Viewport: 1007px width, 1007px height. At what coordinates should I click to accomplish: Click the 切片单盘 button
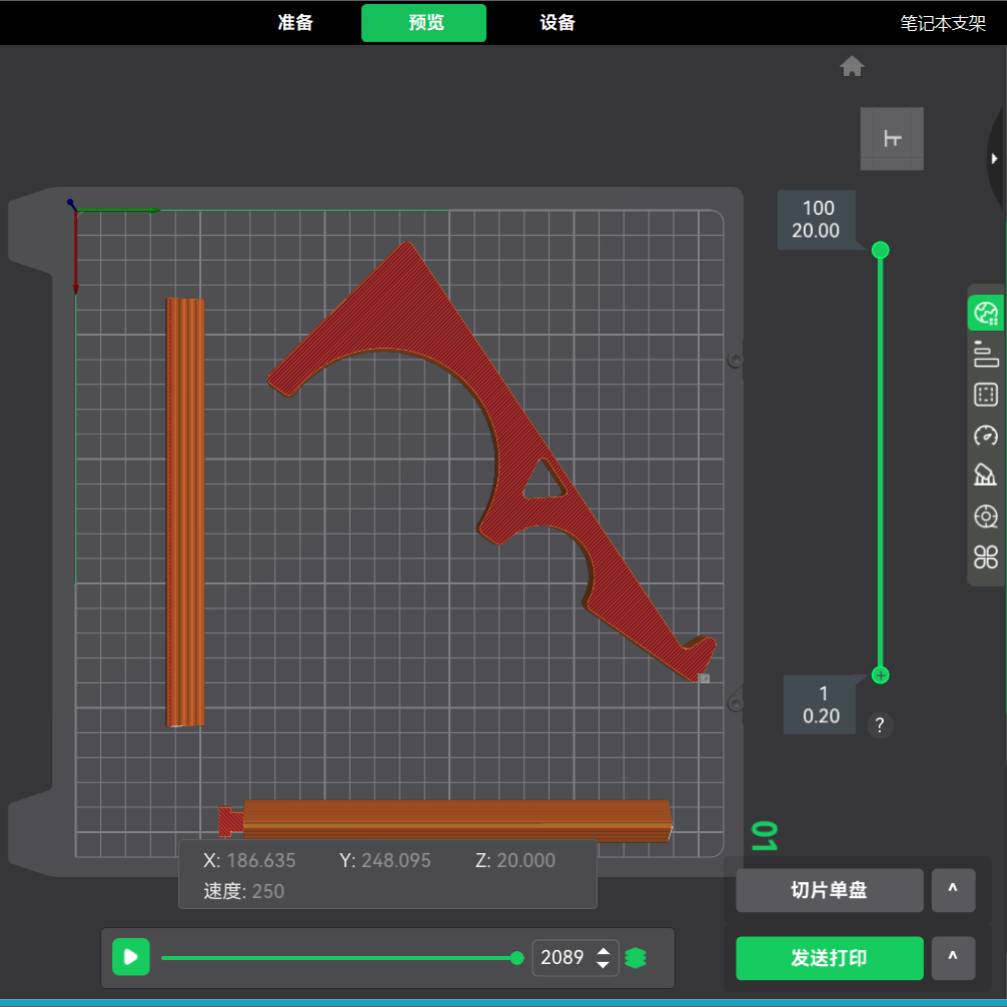(x=829, y=890)
